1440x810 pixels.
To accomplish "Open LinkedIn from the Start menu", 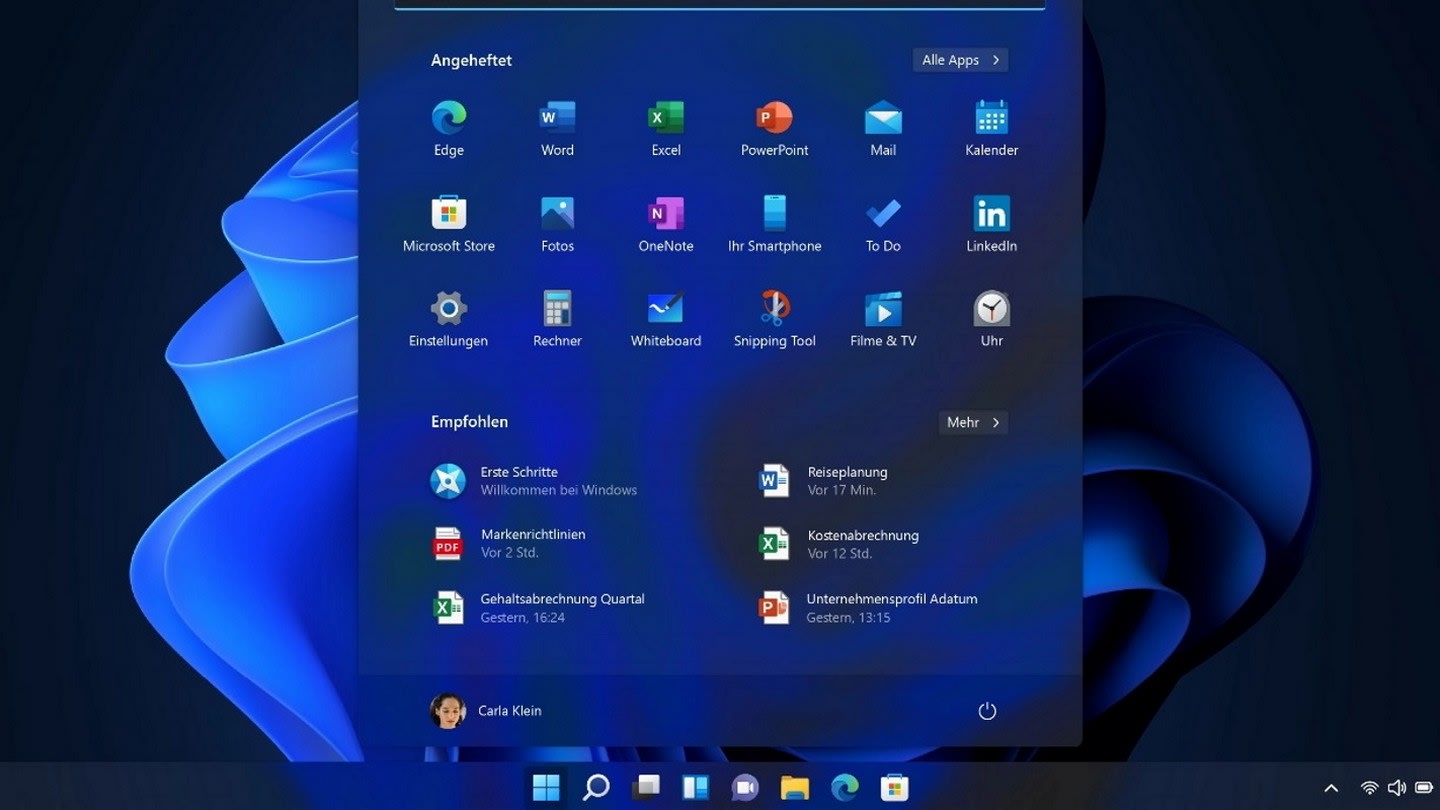I will click(990, 215).
